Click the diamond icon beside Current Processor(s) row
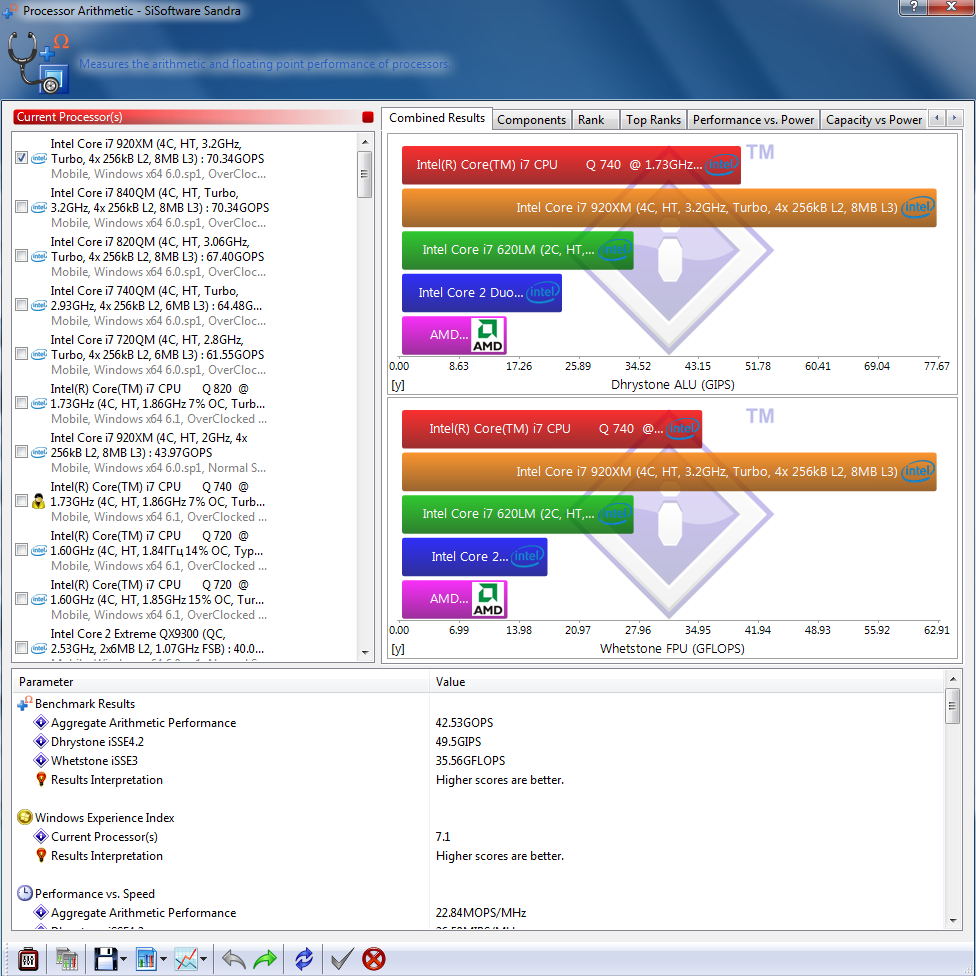 pos(41,837)
